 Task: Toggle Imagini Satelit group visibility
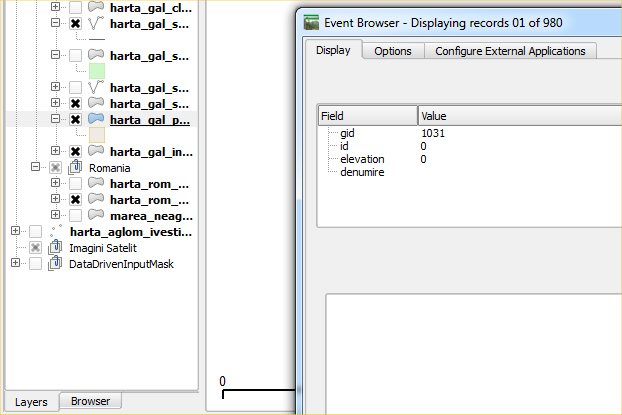coord(35,248)
